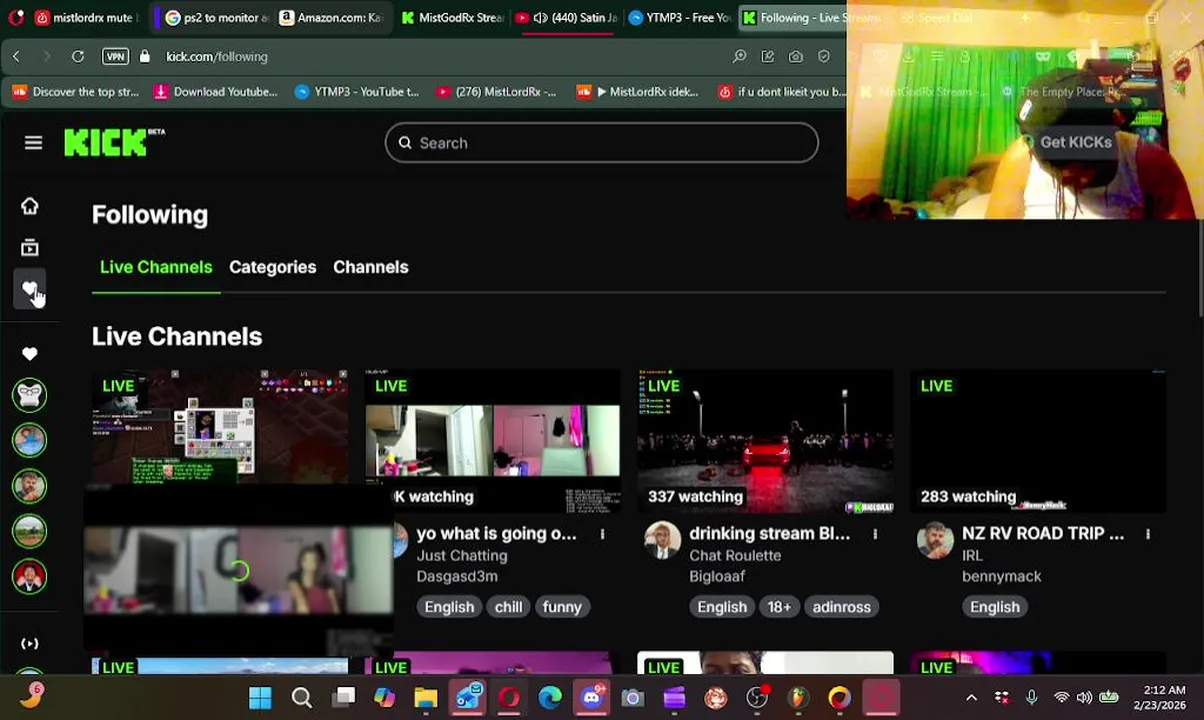Click 'NZ RV ROAD TRIP ...' title
The image size is (1204, 720).
click(1043, 534)
